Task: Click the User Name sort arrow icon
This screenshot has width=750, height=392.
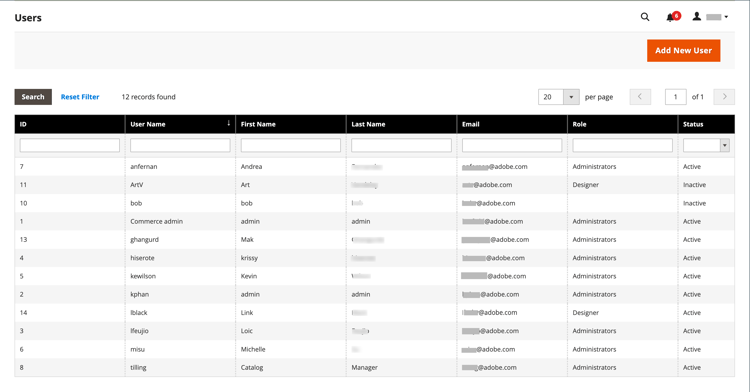Action: [x=229, y=123]
